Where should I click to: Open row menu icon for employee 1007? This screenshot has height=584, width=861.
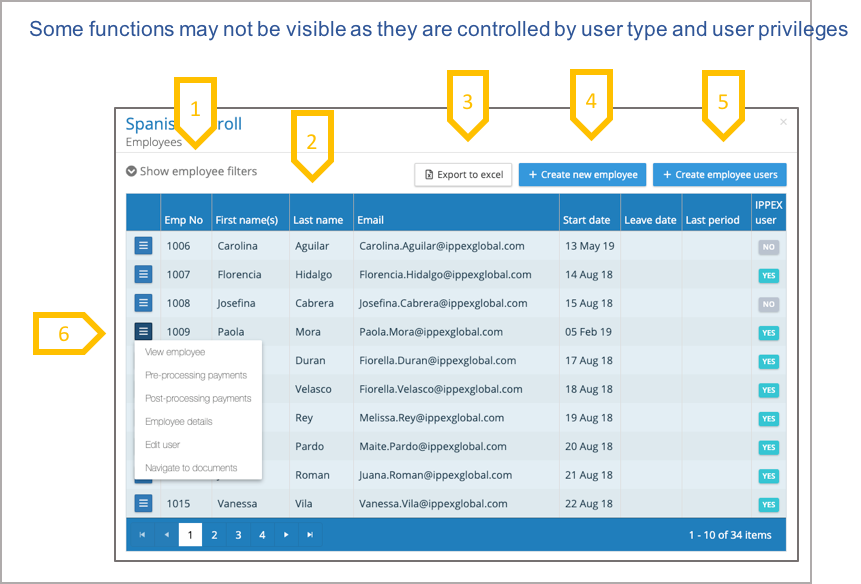143,274
